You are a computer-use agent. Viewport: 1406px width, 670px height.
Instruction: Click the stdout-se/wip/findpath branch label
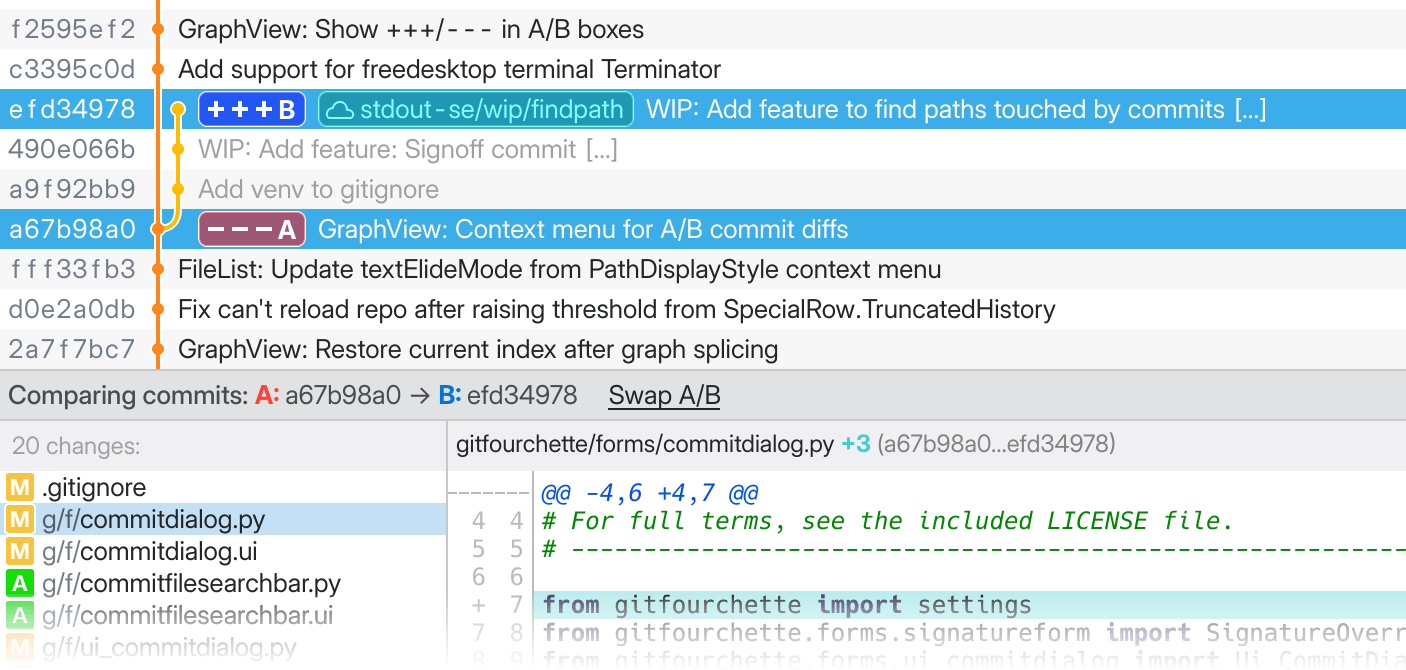coord(476,110)
